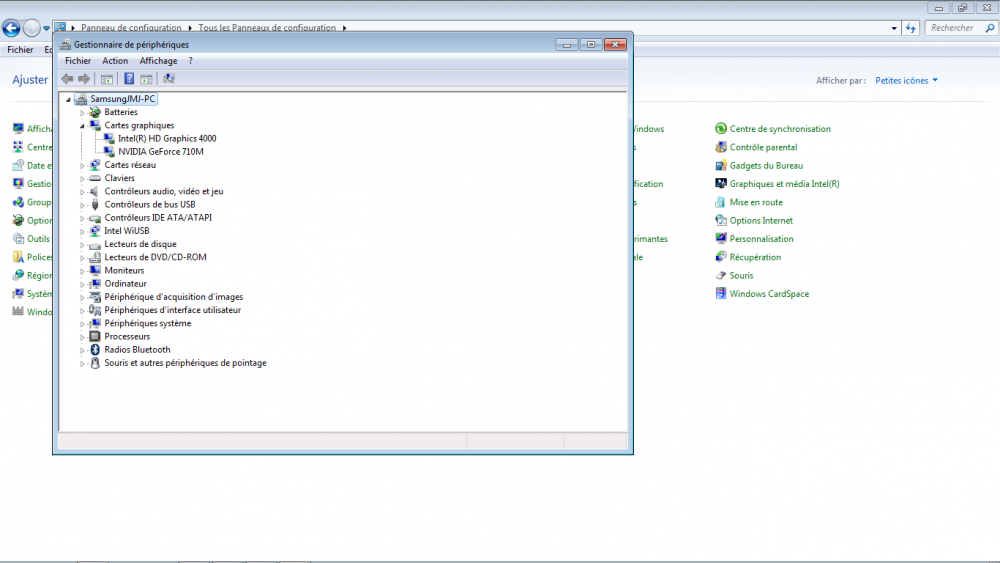Click the show/hide console tree toolbar icon
The height and width of the screenshot is (563, 1000).
[106, 79]
